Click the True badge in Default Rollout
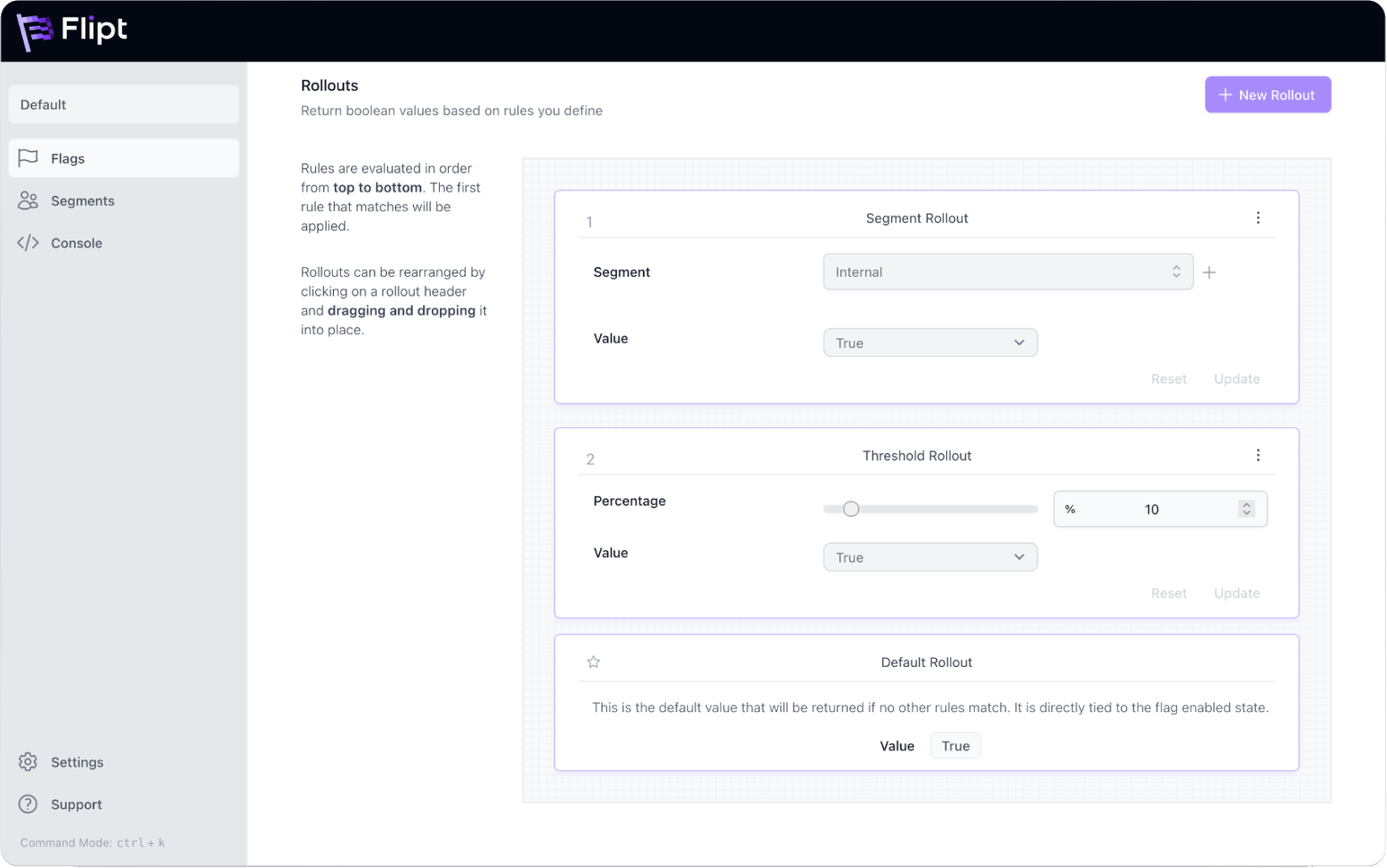This screenshot has width=1387, height=868. tap(955, 746)
